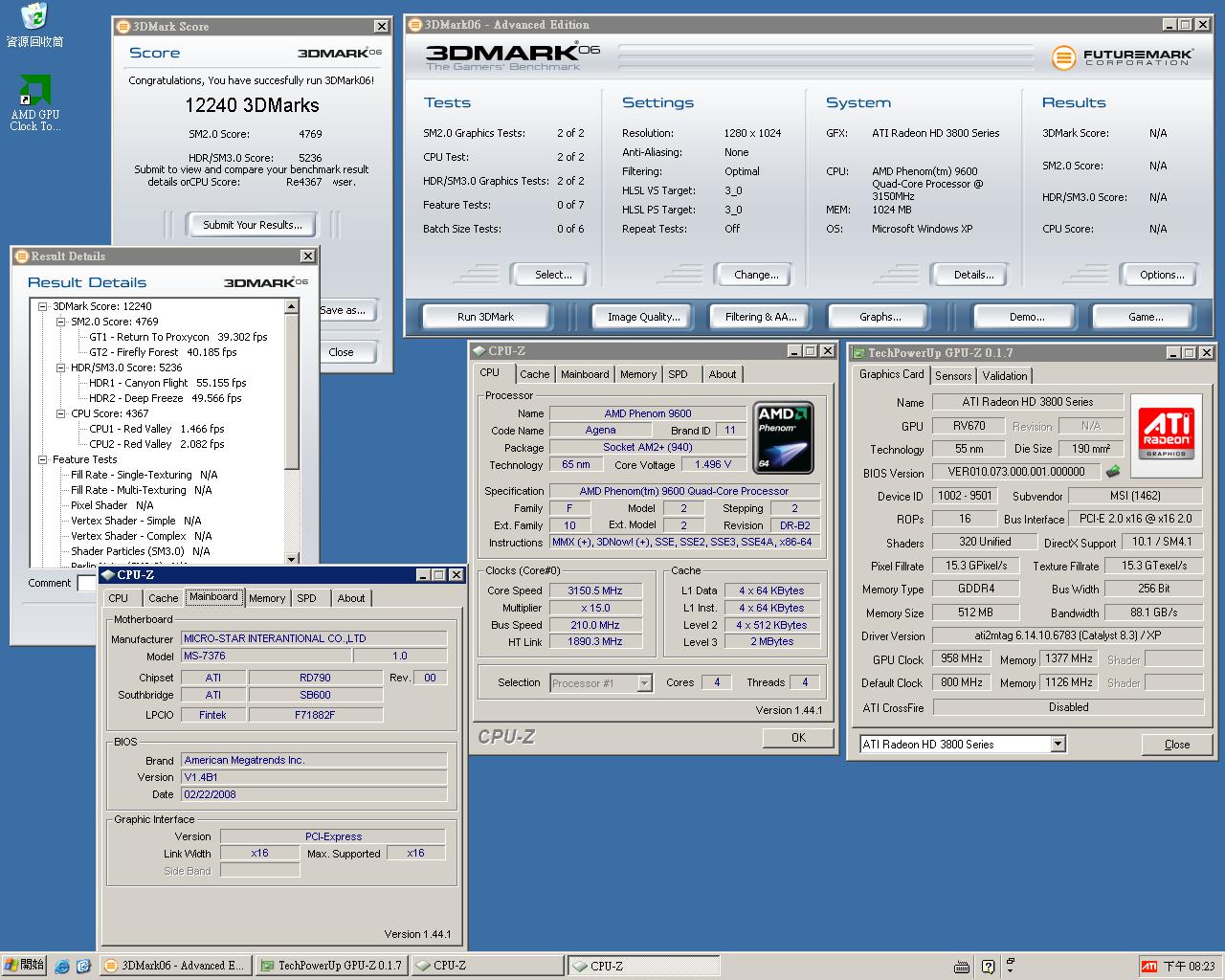Screen dimensions: 1225x980
Task: Click the GPU-Z window title bar icon
Action: (858, 352)
